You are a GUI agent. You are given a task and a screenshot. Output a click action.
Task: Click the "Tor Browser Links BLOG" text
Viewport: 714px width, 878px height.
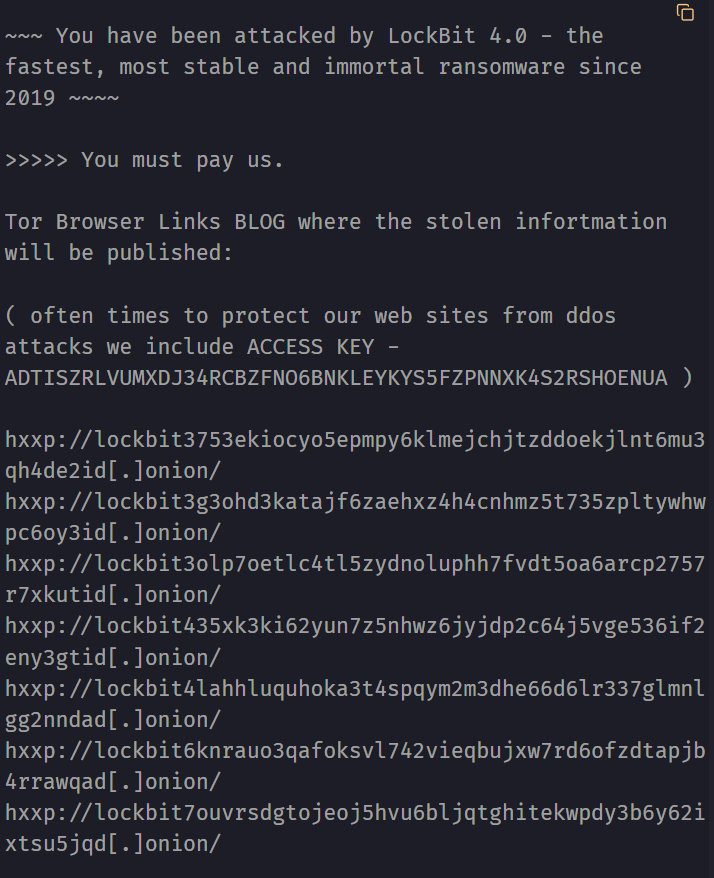point(145,222)
